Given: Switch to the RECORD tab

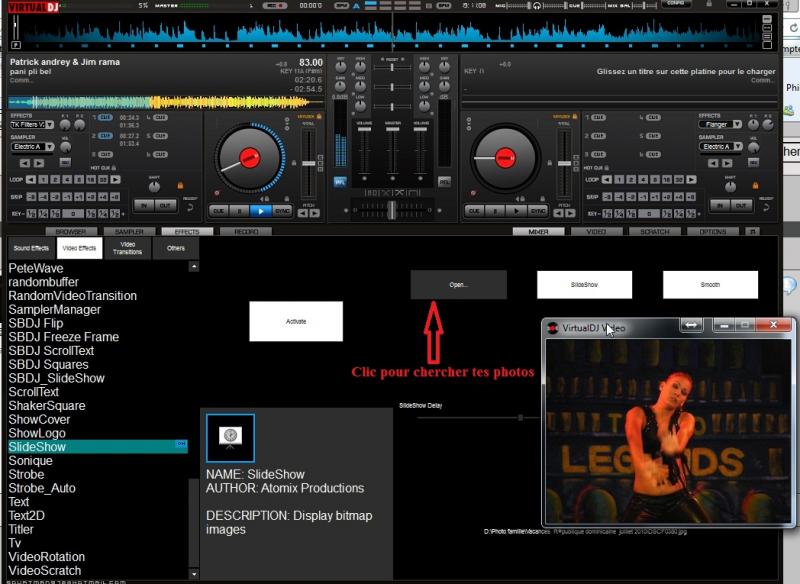Looking at the screenshot, I should pos(246,232).
